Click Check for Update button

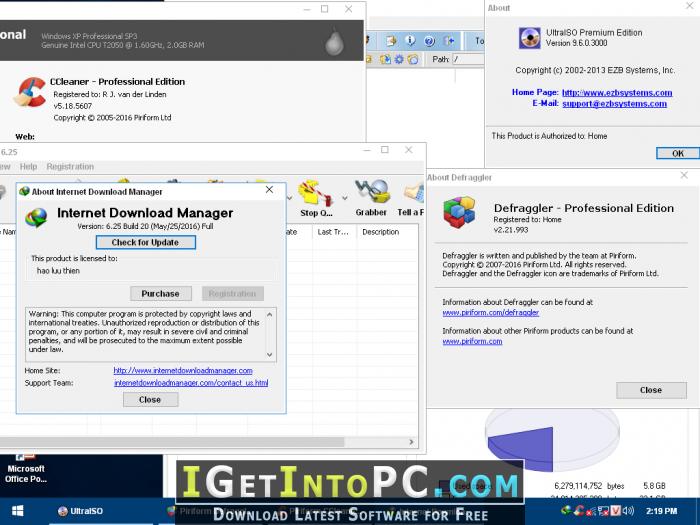coord(146,242)
